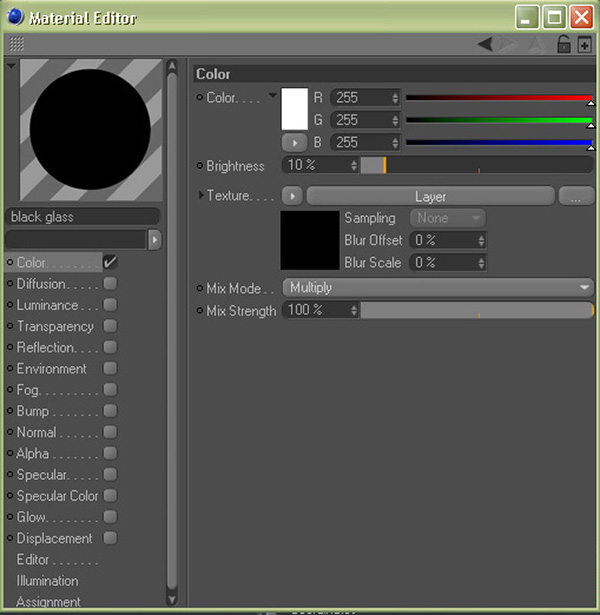The width and height of the screenshot is (600, 615).
Task: Enable the Glow channel checkbox
Action: (110, 516)
